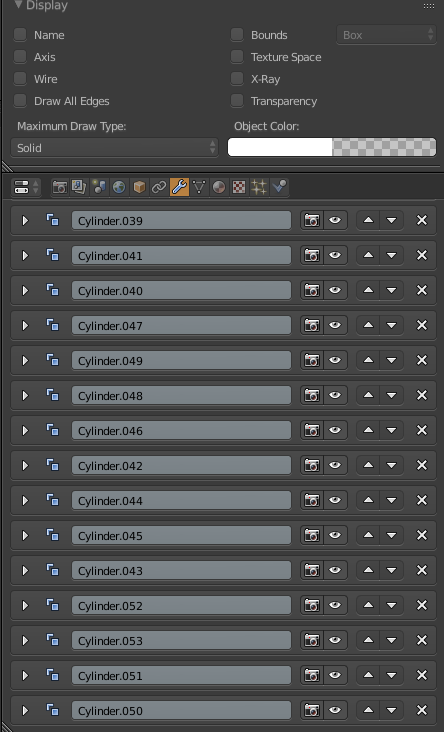
Task: Move Cylinder.049 modifier down in stack
Action: point(392,360)
